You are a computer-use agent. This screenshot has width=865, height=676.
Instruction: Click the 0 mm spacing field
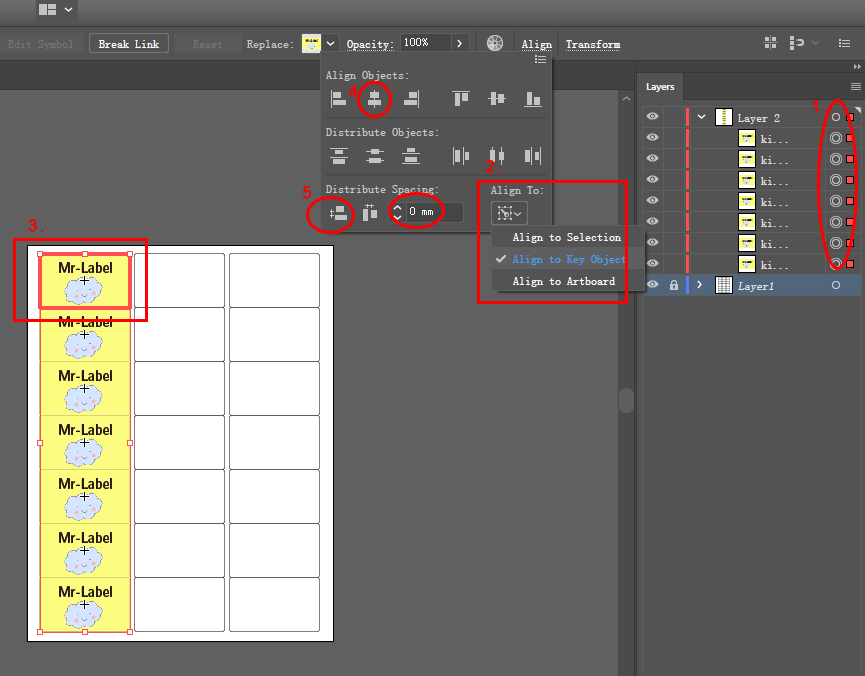pyautogui.click(x=435, y=212)
